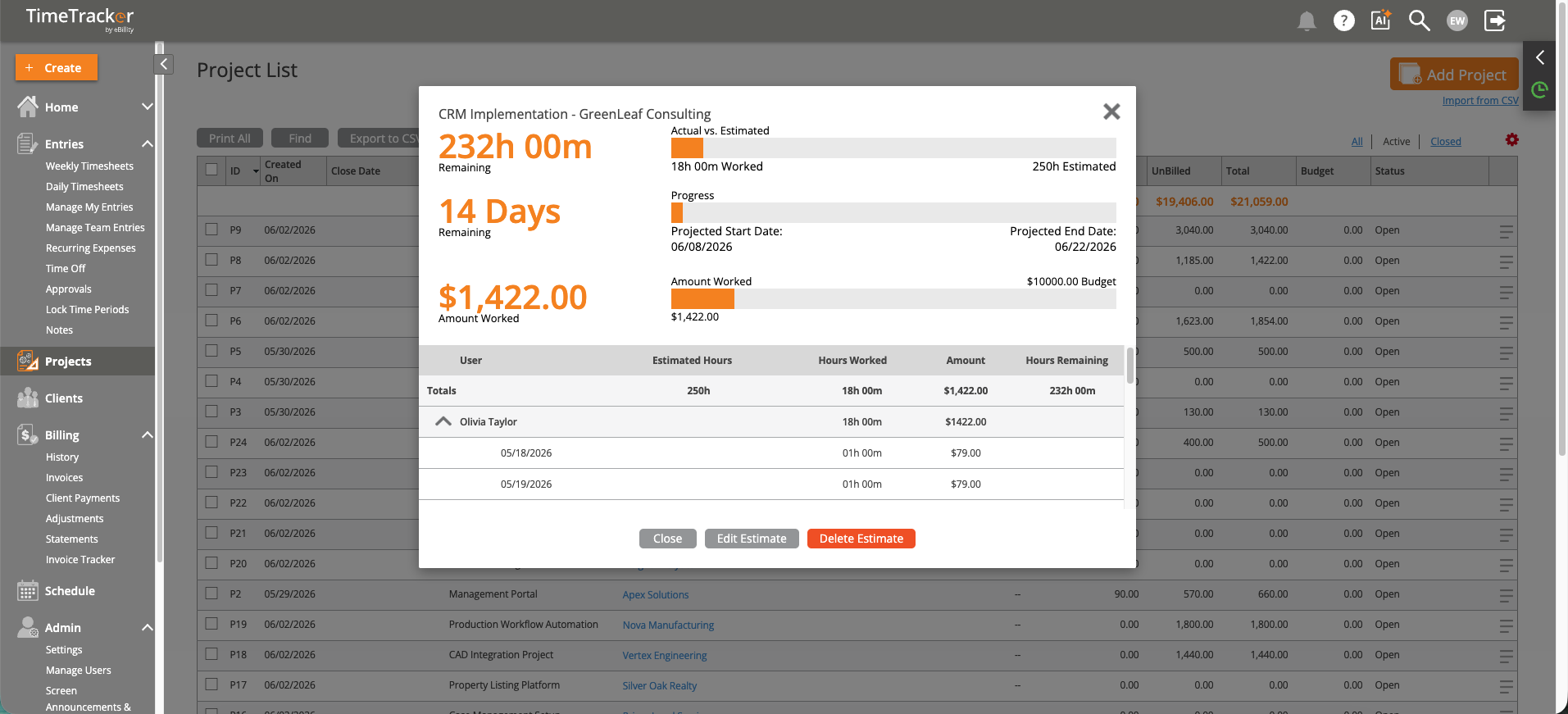Open row menu for project P9
This screenshot has width=1568, height=714.
(x=1506, y=232)
